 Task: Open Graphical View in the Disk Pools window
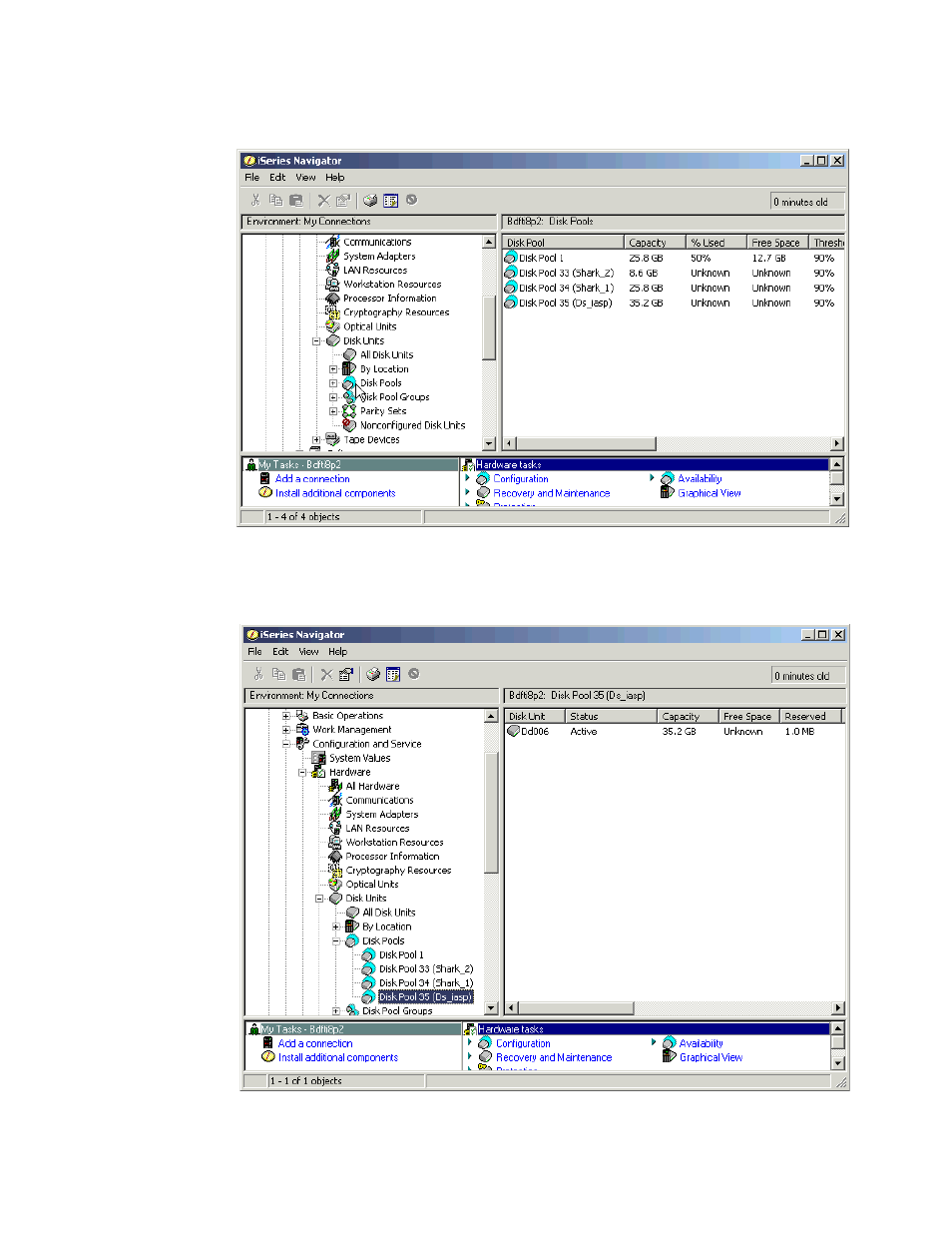[710, 493]
